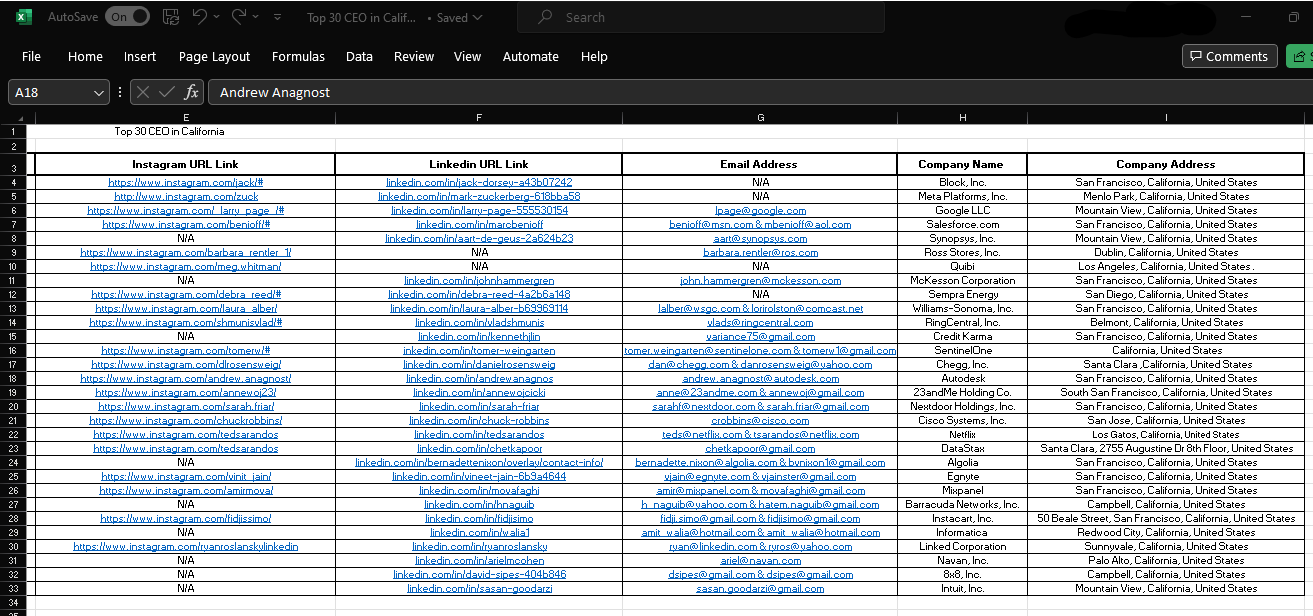The width and height of the screenshot is (1313, 616).
Task: Click email link lpage@google.com
Action: [760, 210]
